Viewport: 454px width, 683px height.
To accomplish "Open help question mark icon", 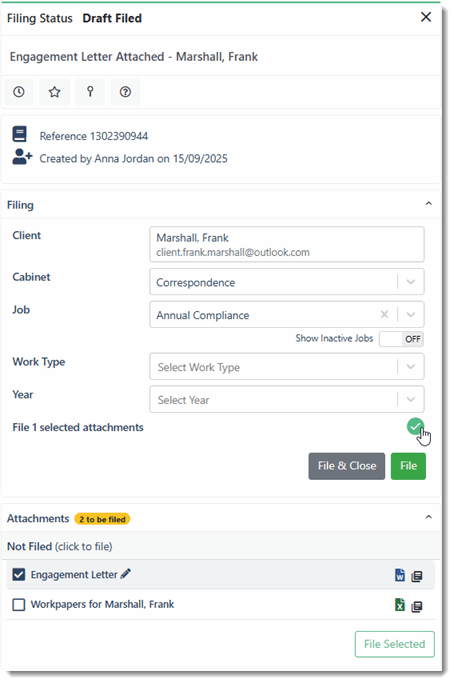I will point(125,92).
